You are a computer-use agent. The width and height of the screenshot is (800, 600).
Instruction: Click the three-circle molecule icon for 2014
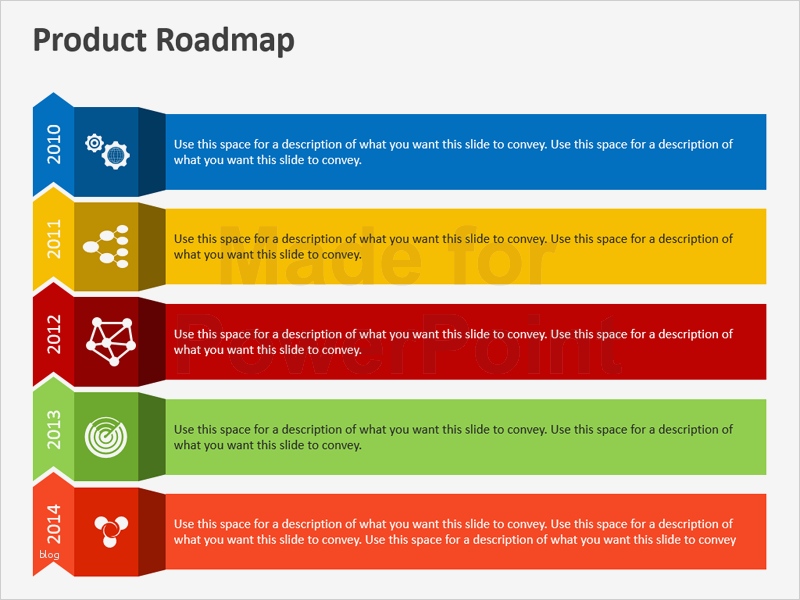[106, 530]
